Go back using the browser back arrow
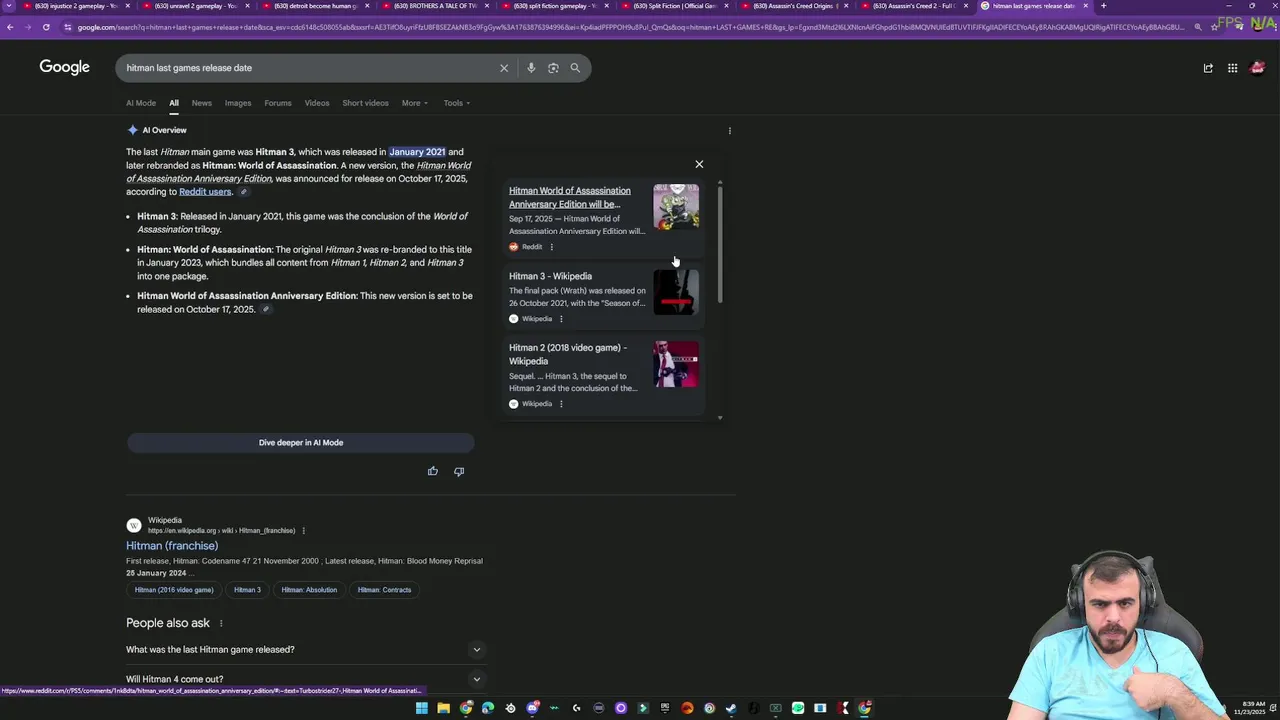 click(x=10, y=27)
